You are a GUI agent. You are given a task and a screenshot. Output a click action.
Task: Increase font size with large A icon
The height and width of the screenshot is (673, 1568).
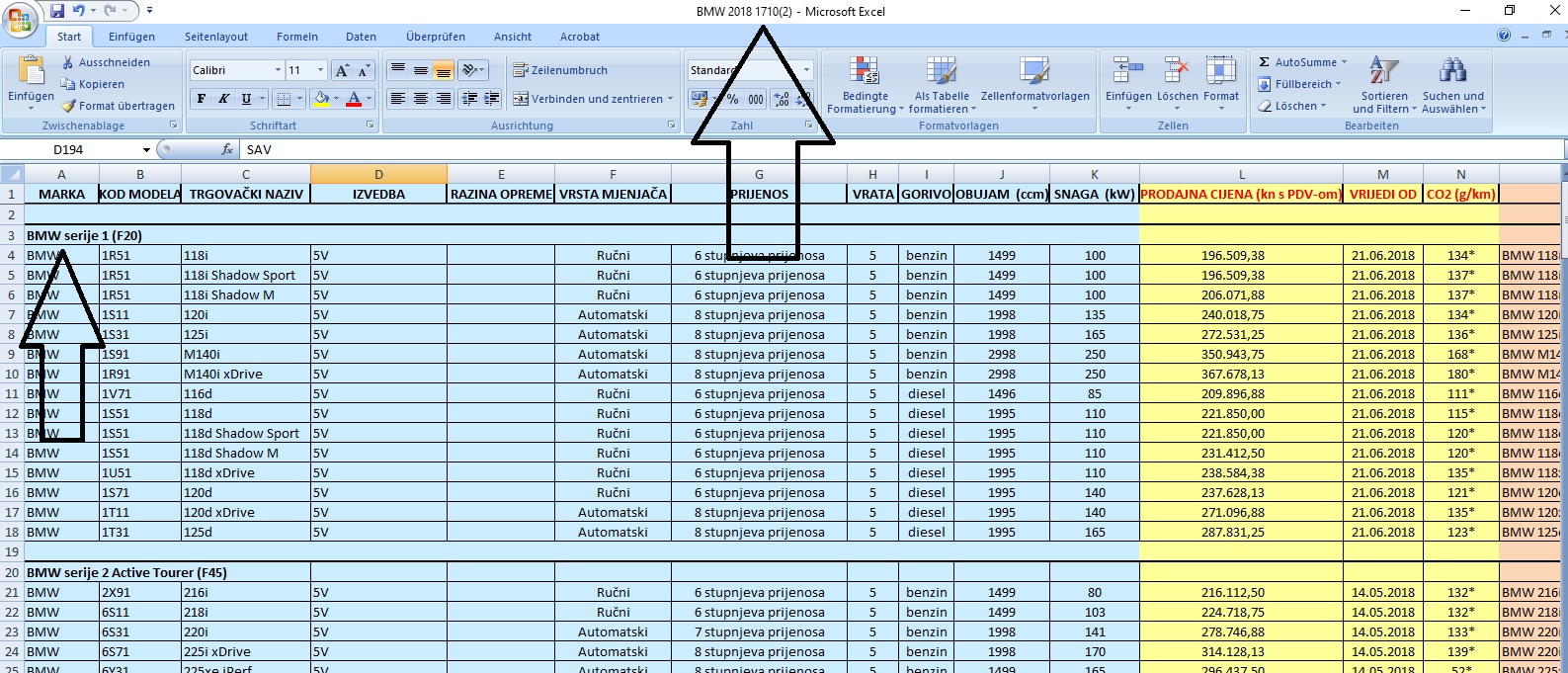pos(342,70)
